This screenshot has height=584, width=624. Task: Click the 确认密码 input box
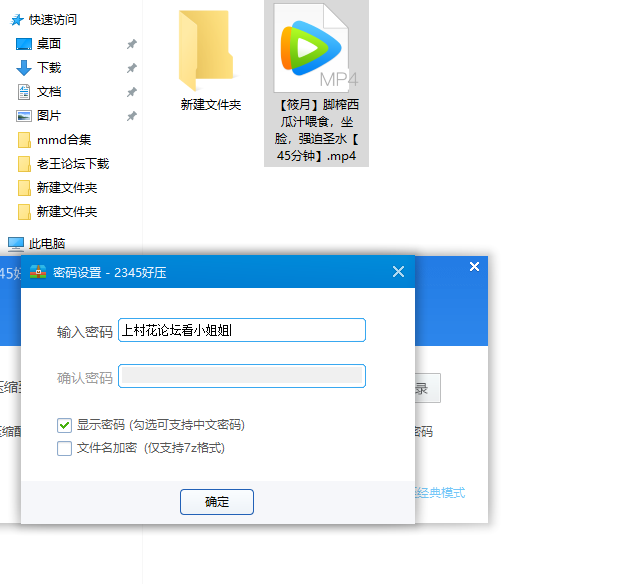(241, 376)
